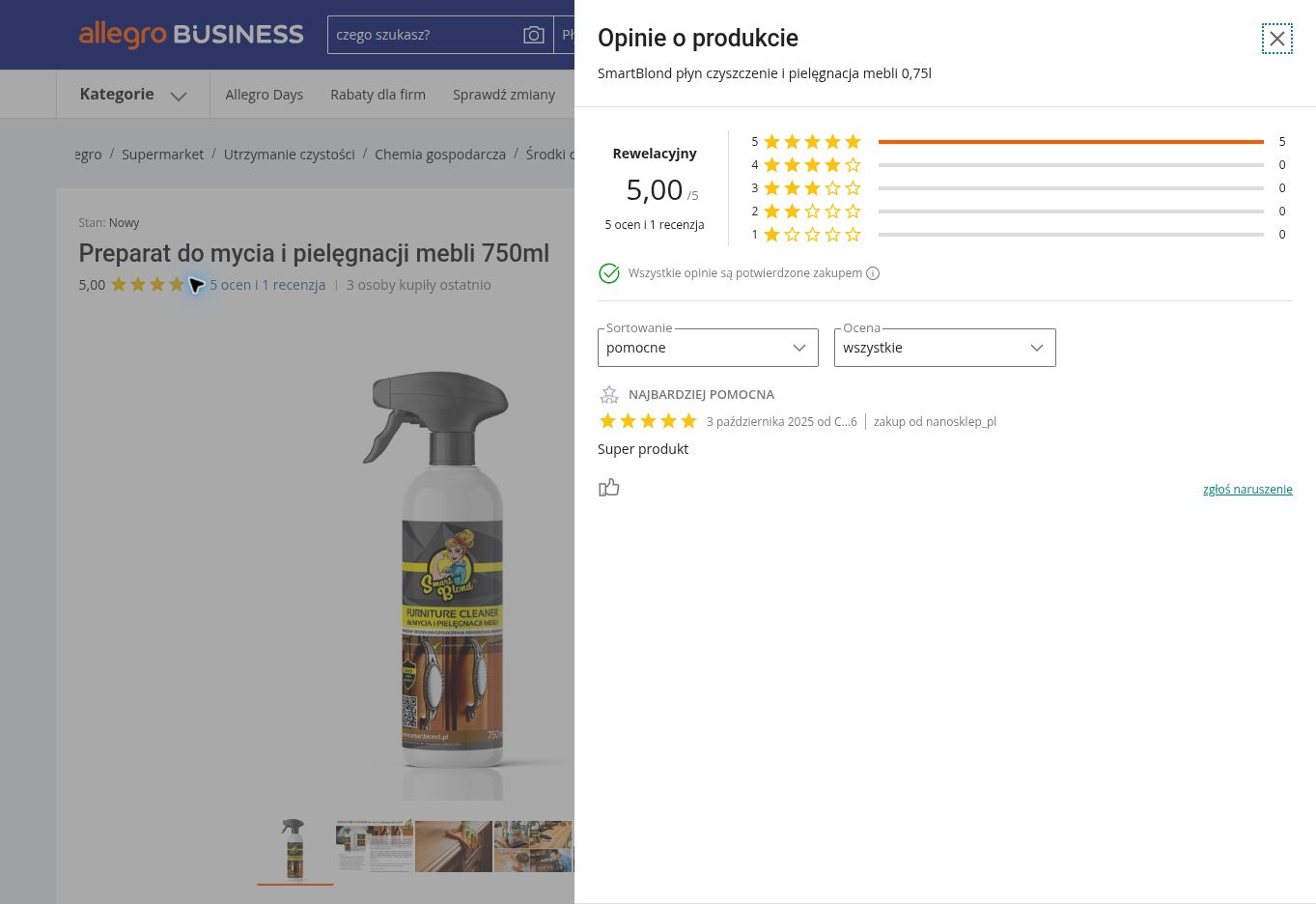Close the product reviews panel
The image size is (1316, 904).
click(x=1276, y=39)
